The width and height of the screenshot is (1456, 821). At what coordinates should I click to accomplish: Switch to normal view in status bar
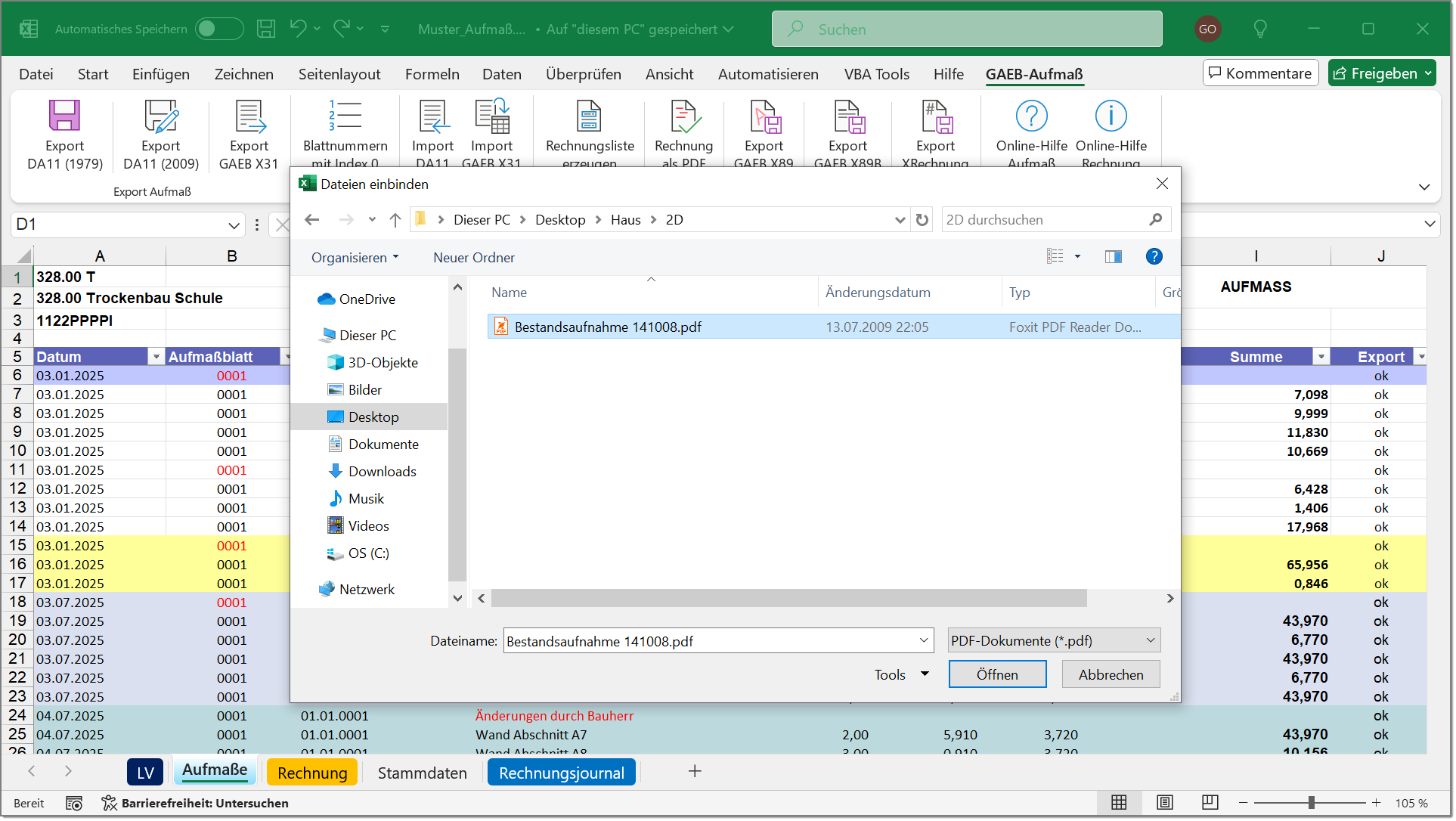[x=1120, y=803]
